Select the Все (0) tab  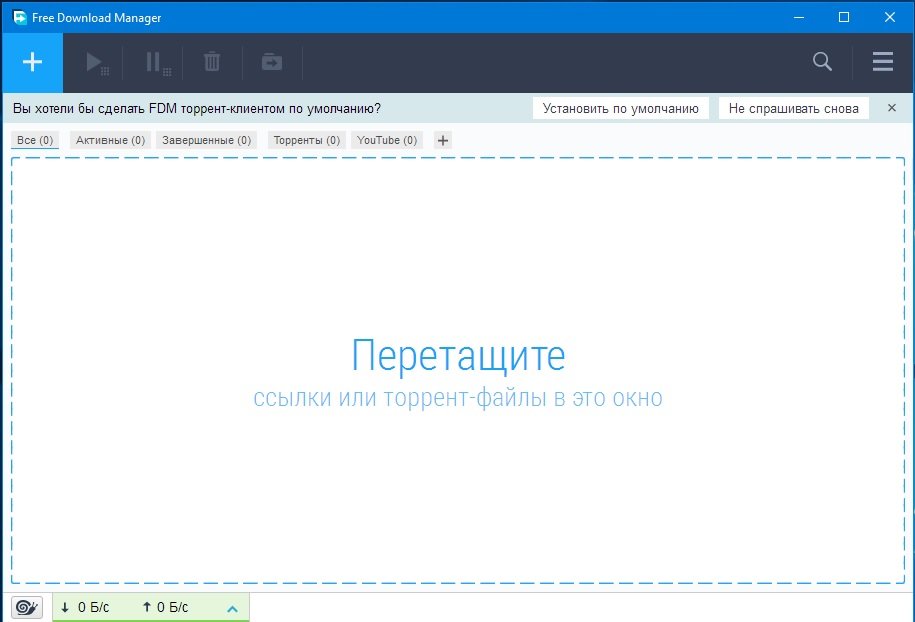coord(35,140)
